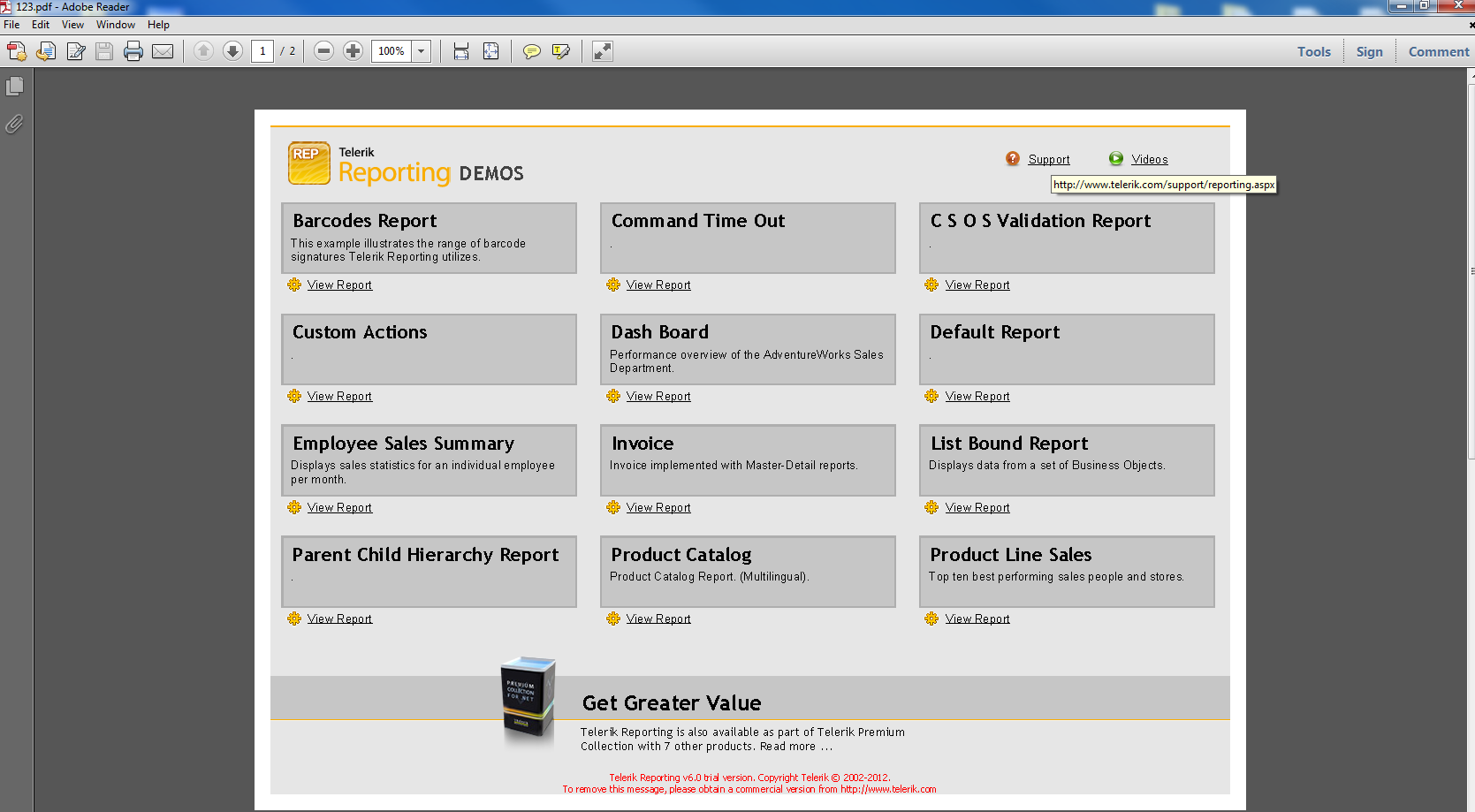Open the Help menu
This screenshot has height=812, width=1475.
pos(158,25)
